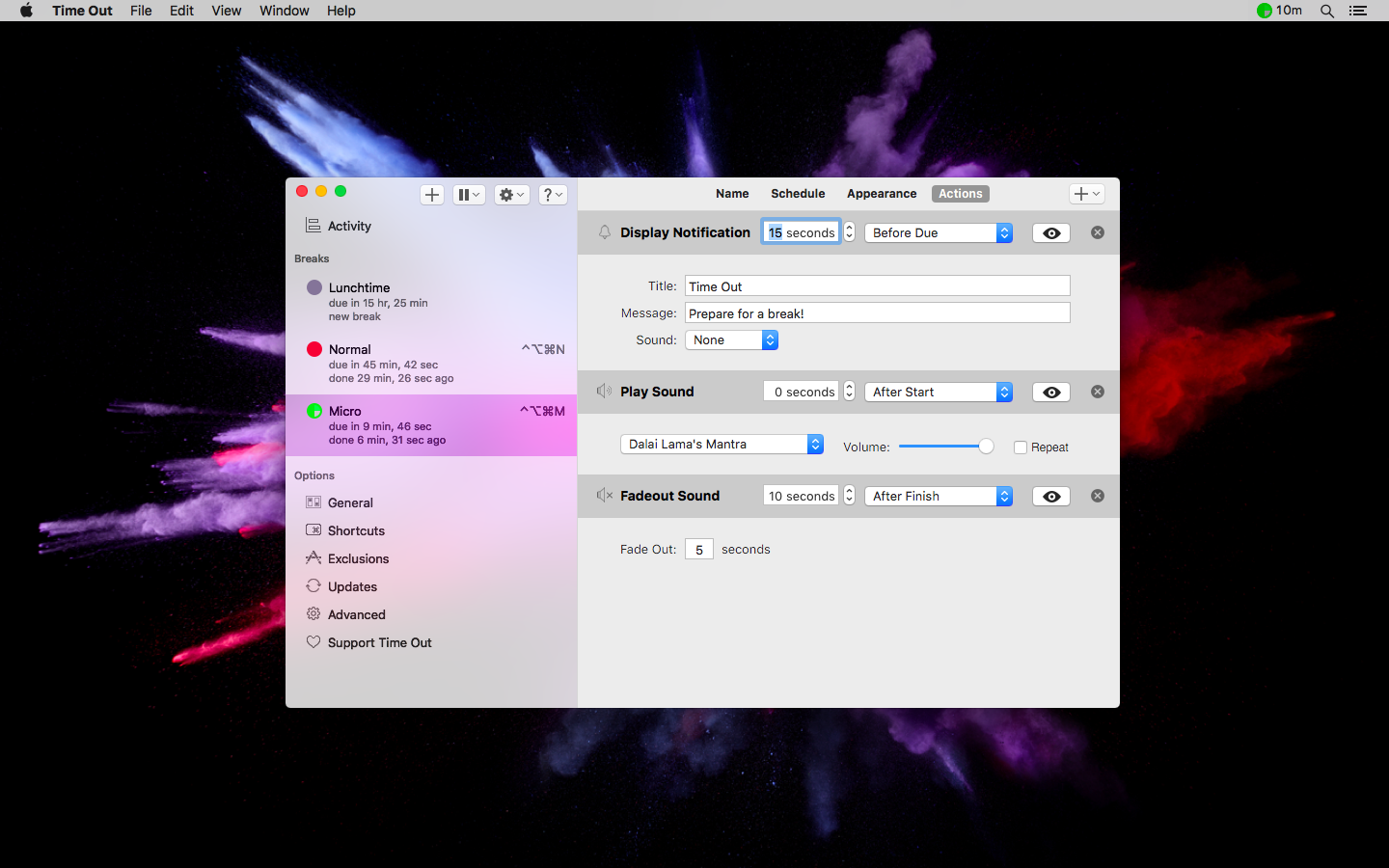
Task: Open the Help menu
Action: [341, 11]
